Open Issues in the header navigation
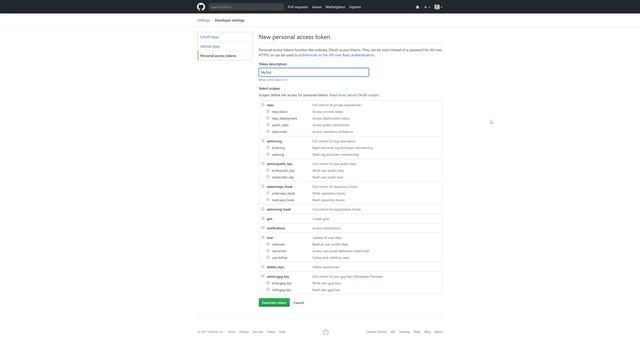640x360 pixels. tap(317, 7)
